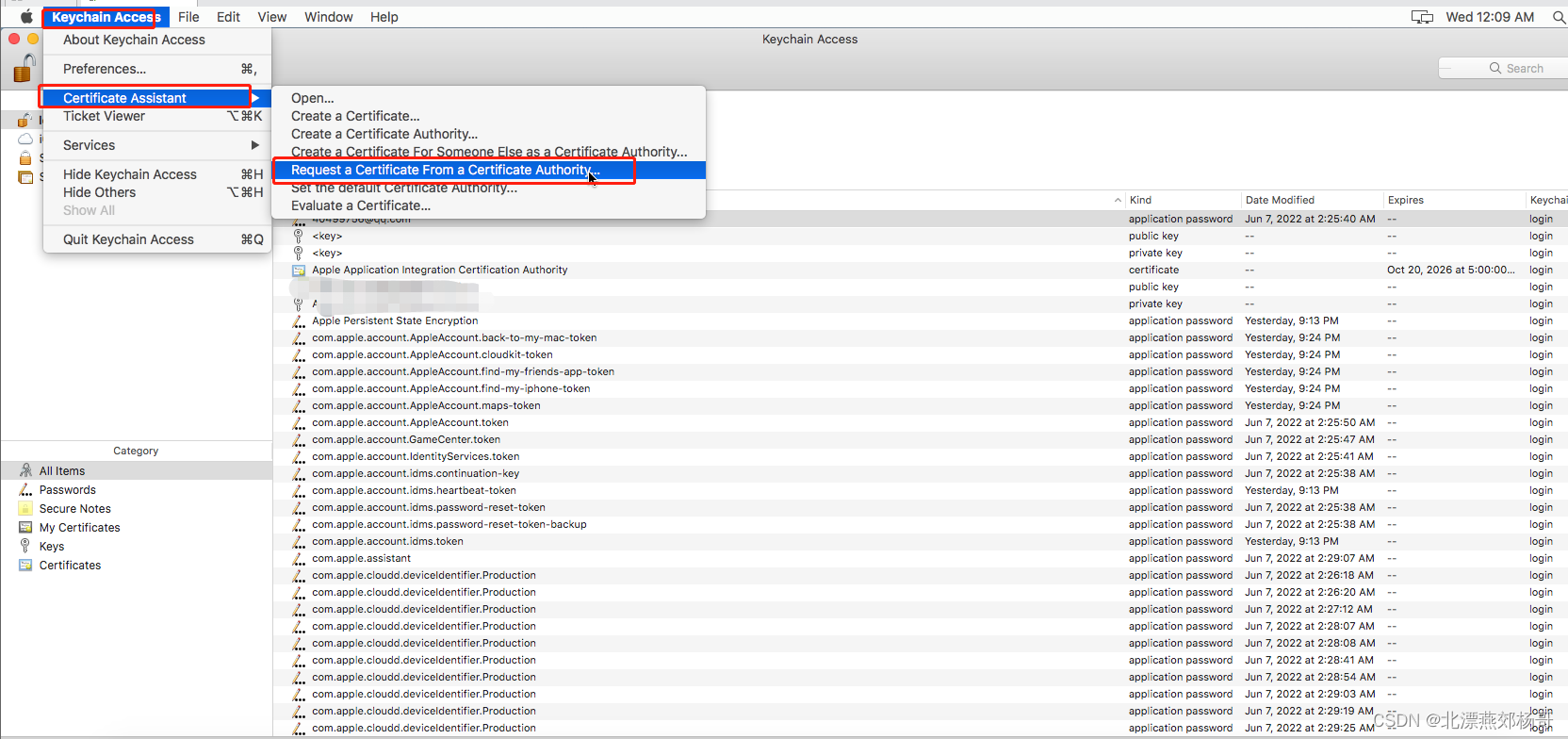Select the com.apple.account.AppleAccount.token row name
Image resolution: width=1568 pixels, height=739 pixels.
tap(410, 422)
